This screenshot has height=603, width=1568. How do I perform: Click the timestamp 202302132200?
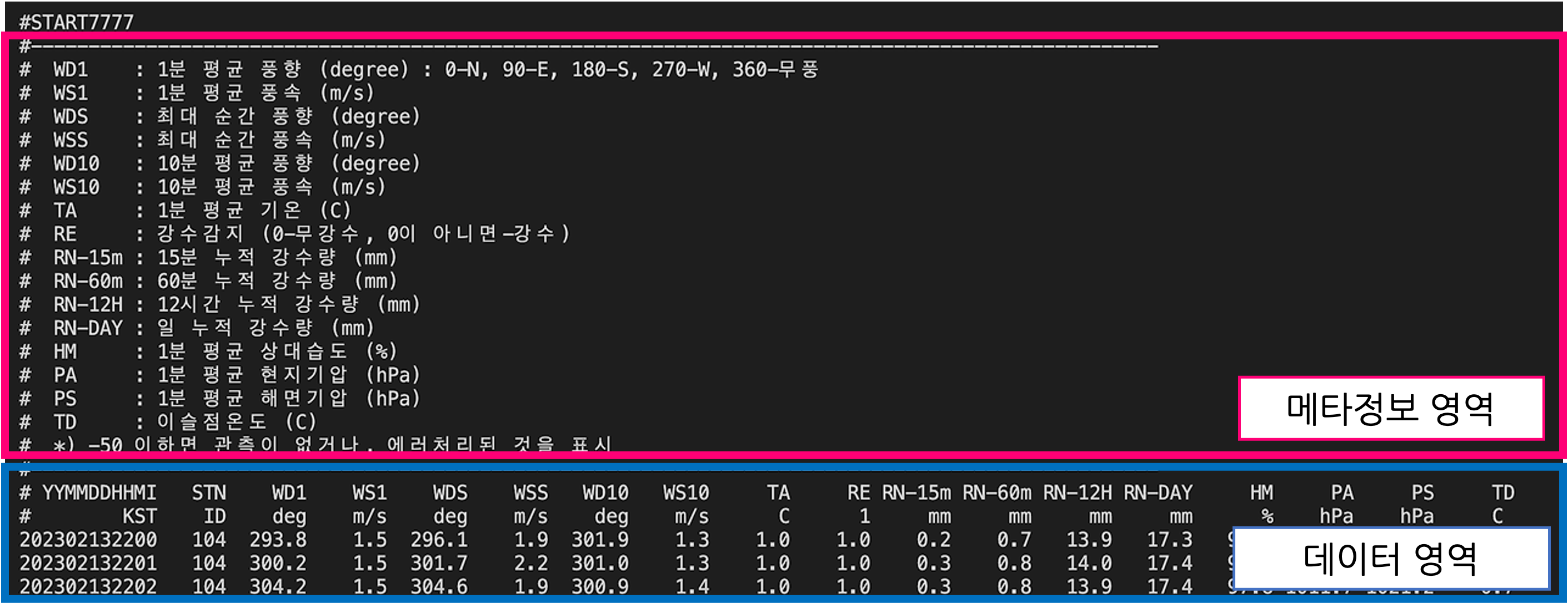coord(88,540)
